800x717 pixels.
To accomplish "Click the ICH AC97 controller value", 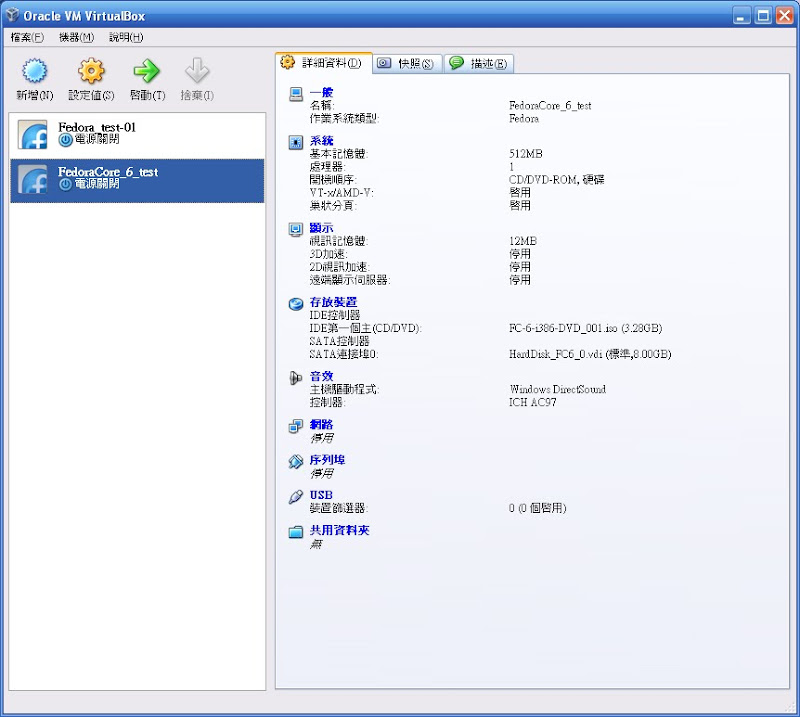I will pyautogui.click(x=533, y=402).
